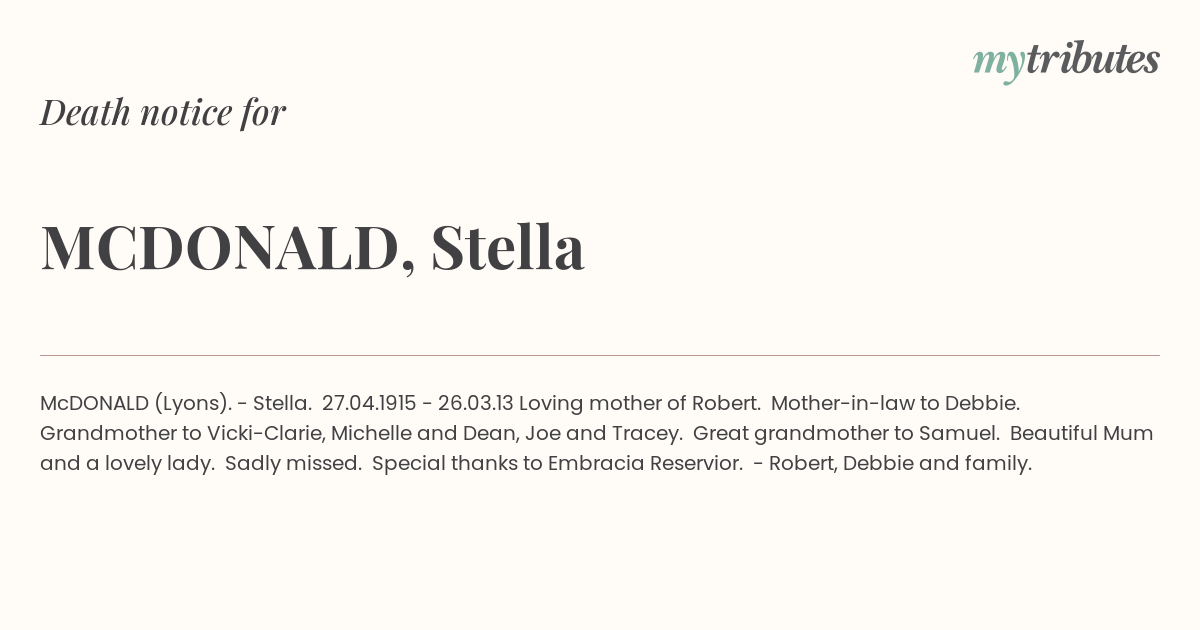Click the green "my" in the logo
The width and height of the screenshot is (1200, 630).
[998, 62]
